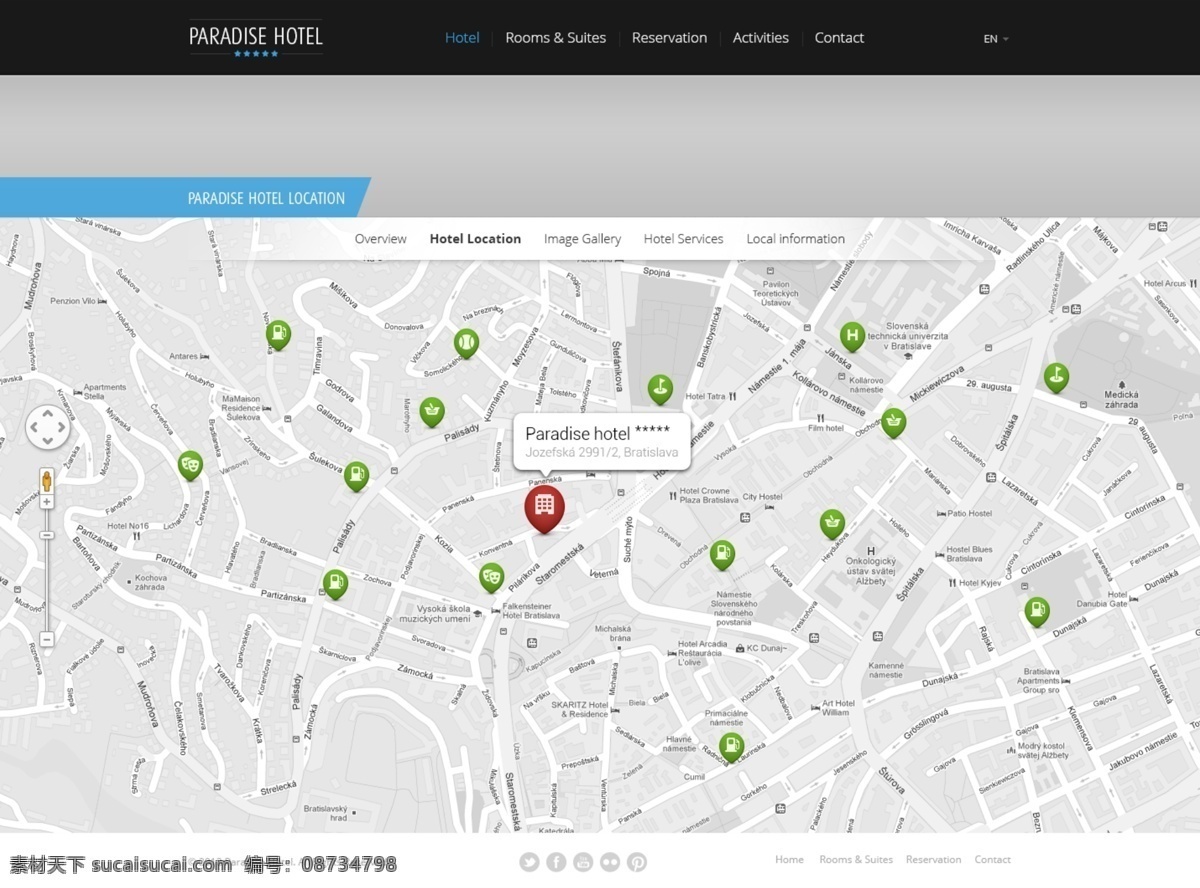Screen dimensions: 1200x888
Task: Go to Reservation in the header menu
Action: [x=669, y=38]
